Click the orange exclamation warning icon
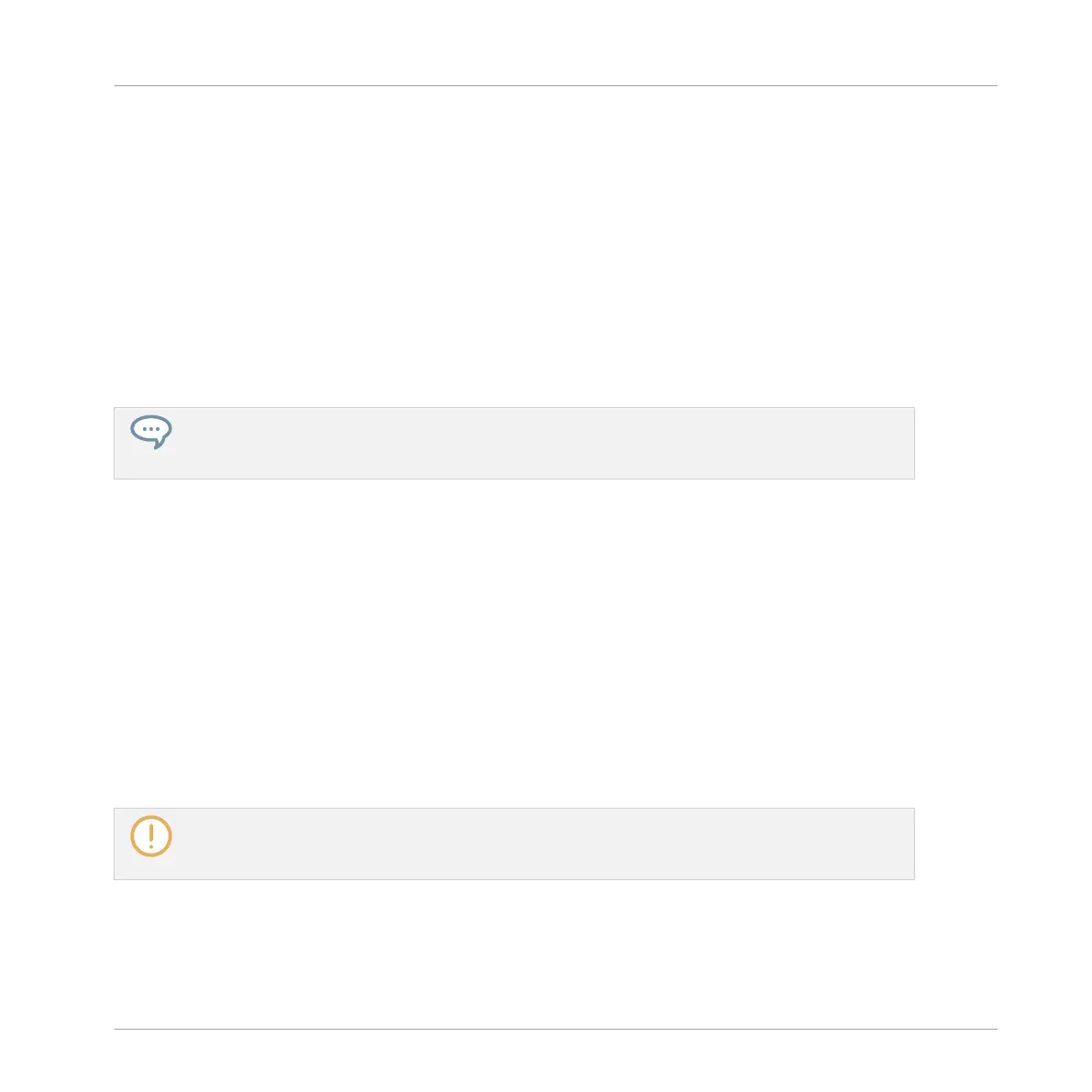Screen dimensions: 1092x1092 (x=151, y=835)
